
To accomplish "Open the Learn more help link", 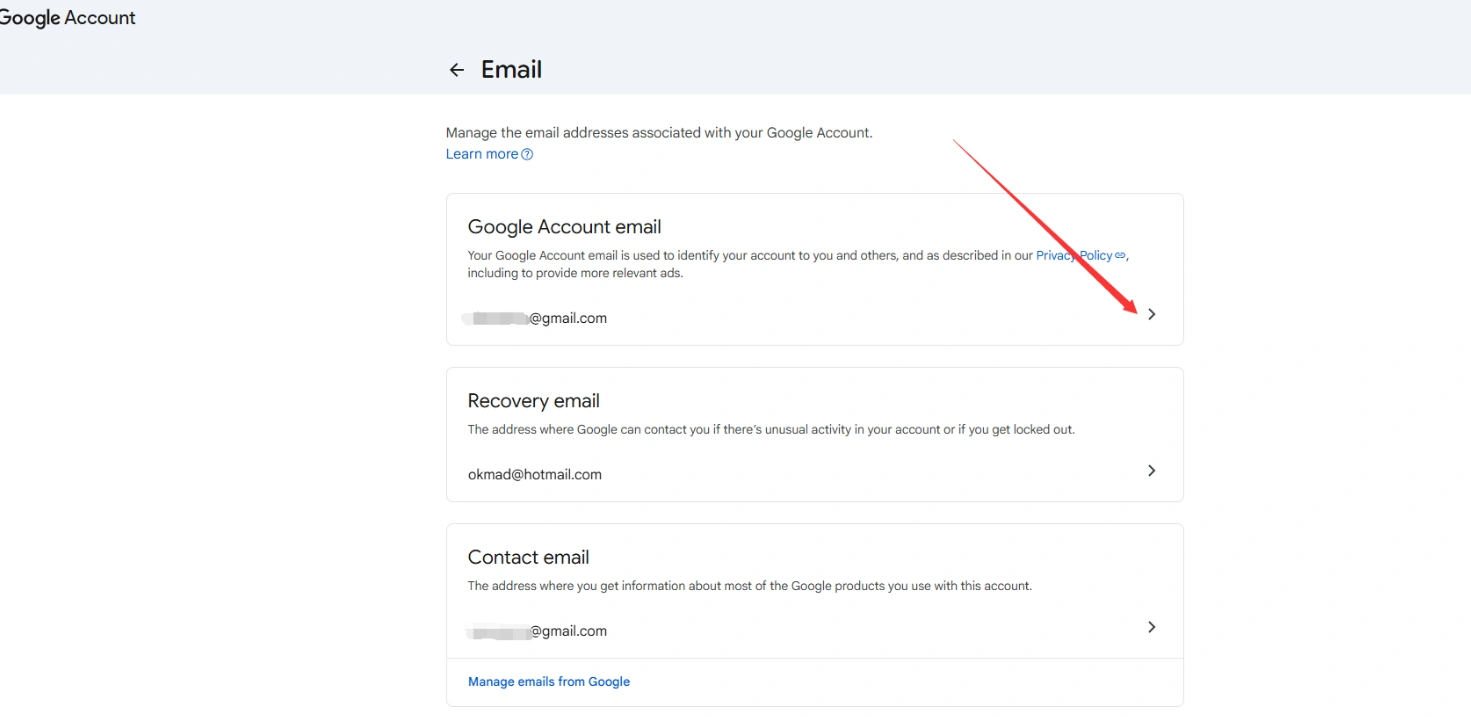I will [489, 154].
